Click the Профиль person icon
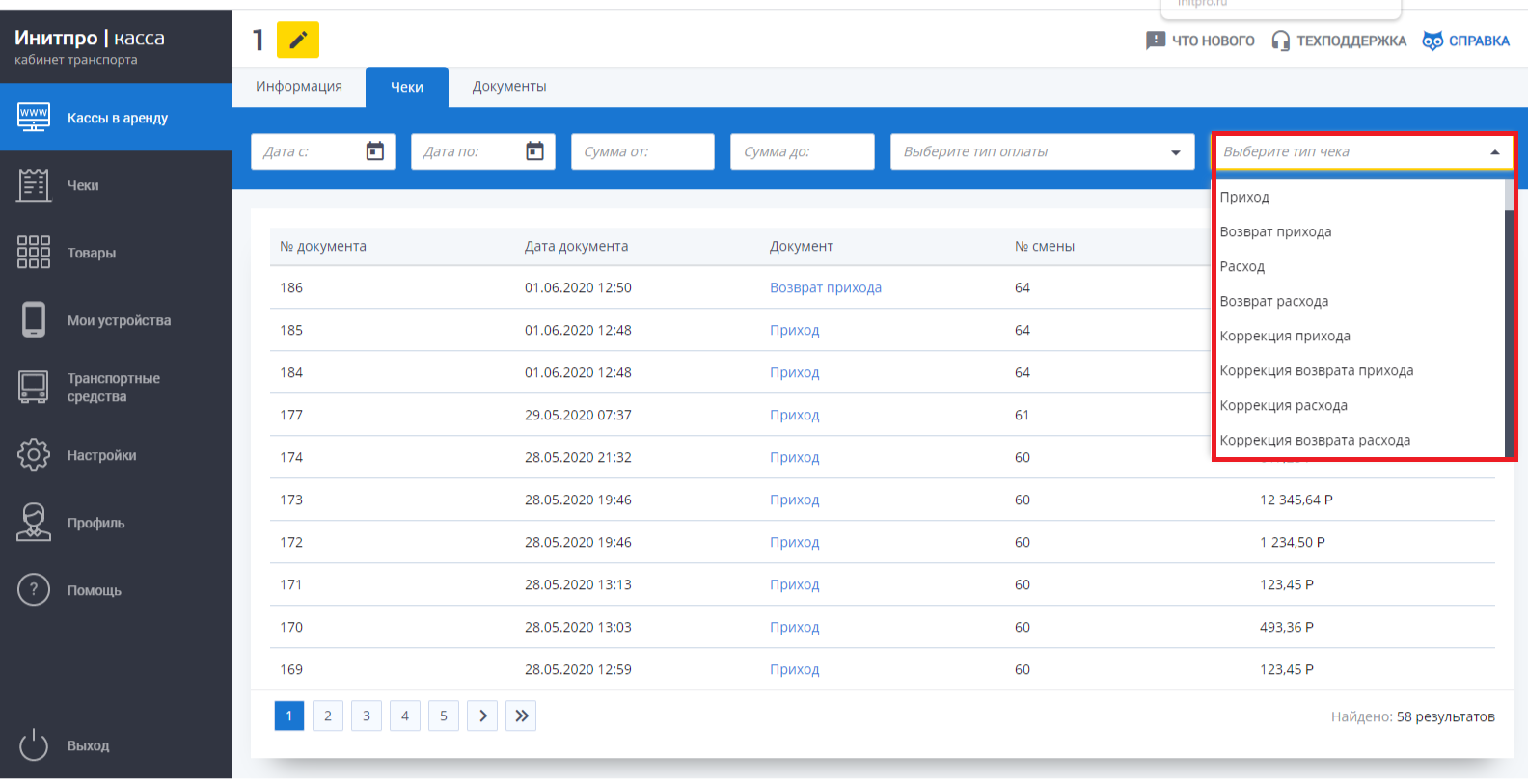This screenshot has width=1528, height=784. point(34,523)
